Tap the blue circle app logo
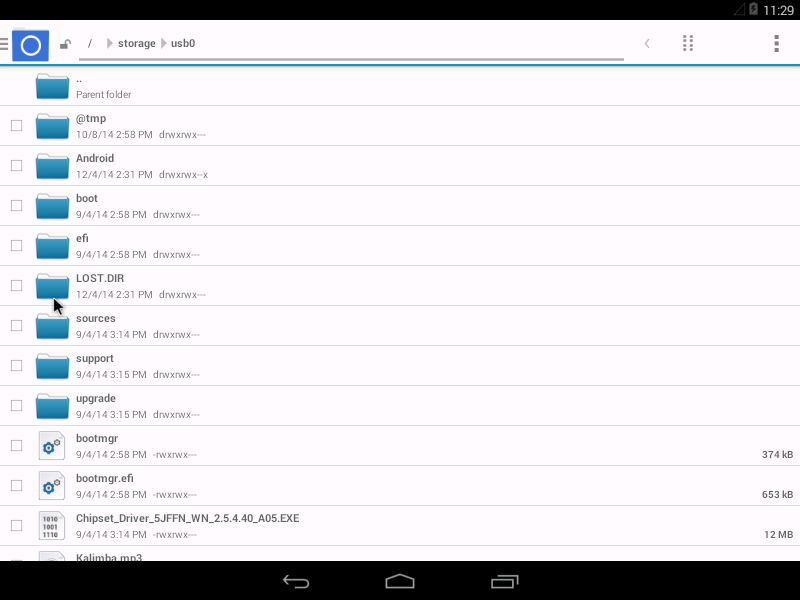 click(x=31, y=45)
